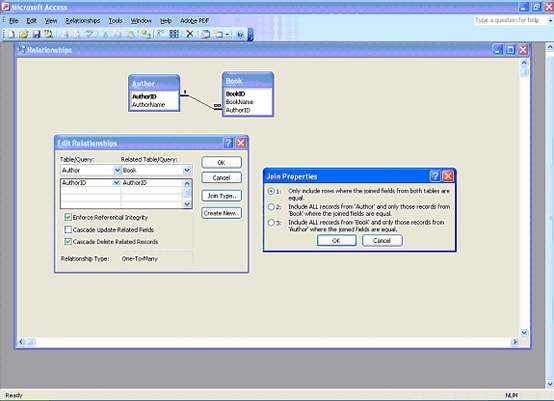Open the Window menu

pyautogui.click(x=141, y=21)
